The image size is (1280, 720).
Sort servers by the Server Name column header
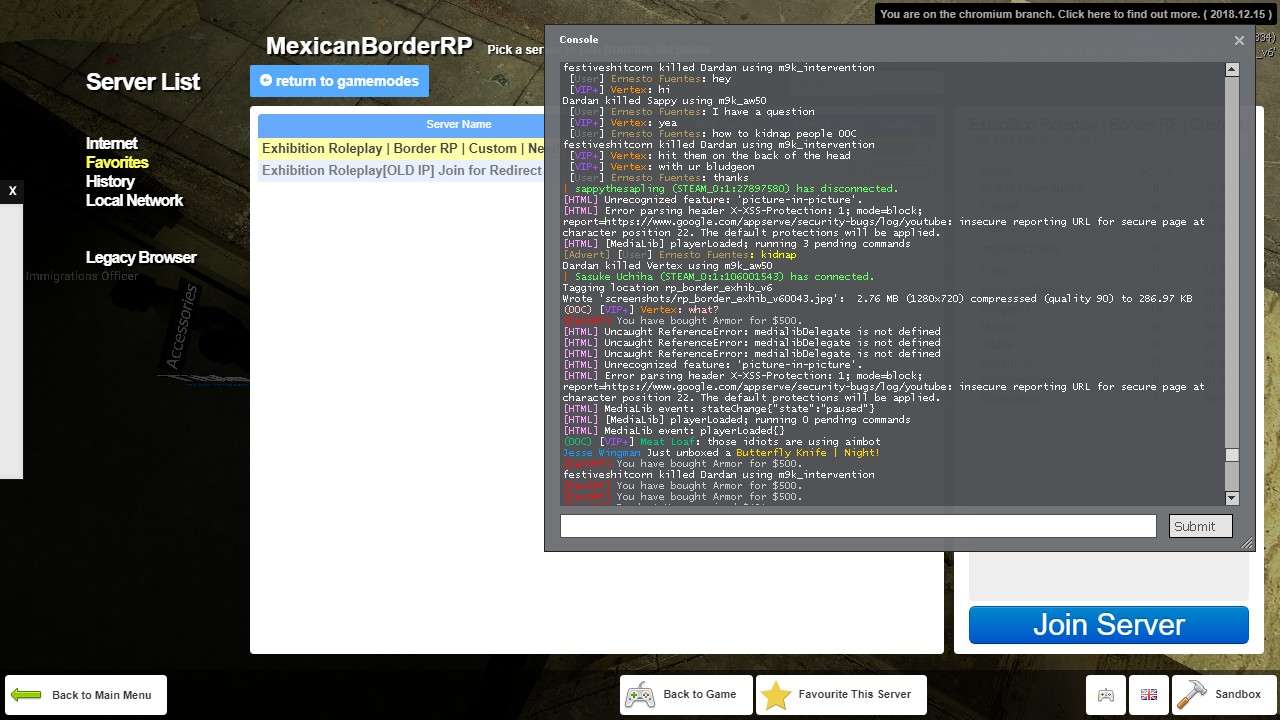point(458,124)
